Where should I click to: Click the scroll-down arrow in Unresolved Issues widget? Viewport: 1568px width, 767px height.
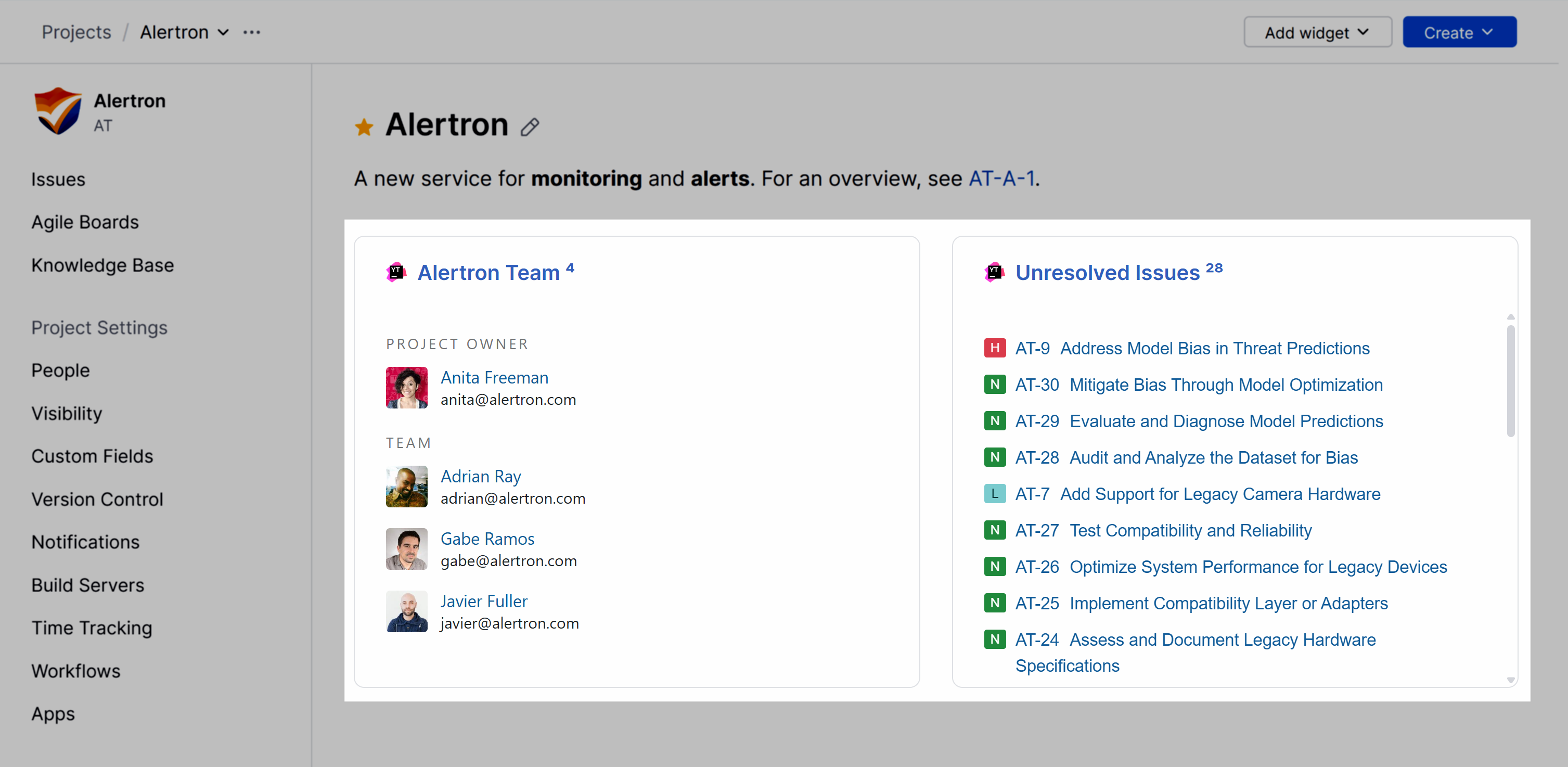(x=1510, y=680)
